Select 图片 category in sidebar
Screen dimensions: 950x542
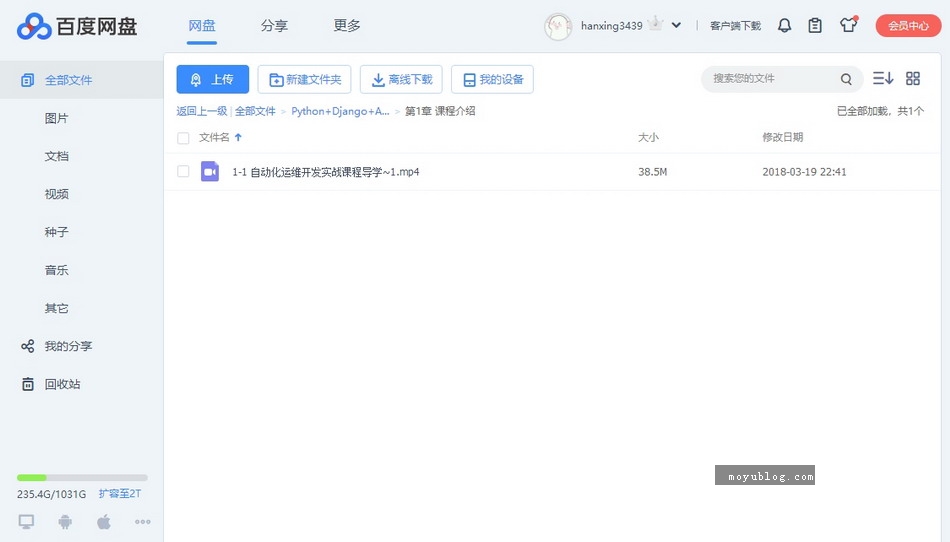pyautogui.click(x=56, y=118)
